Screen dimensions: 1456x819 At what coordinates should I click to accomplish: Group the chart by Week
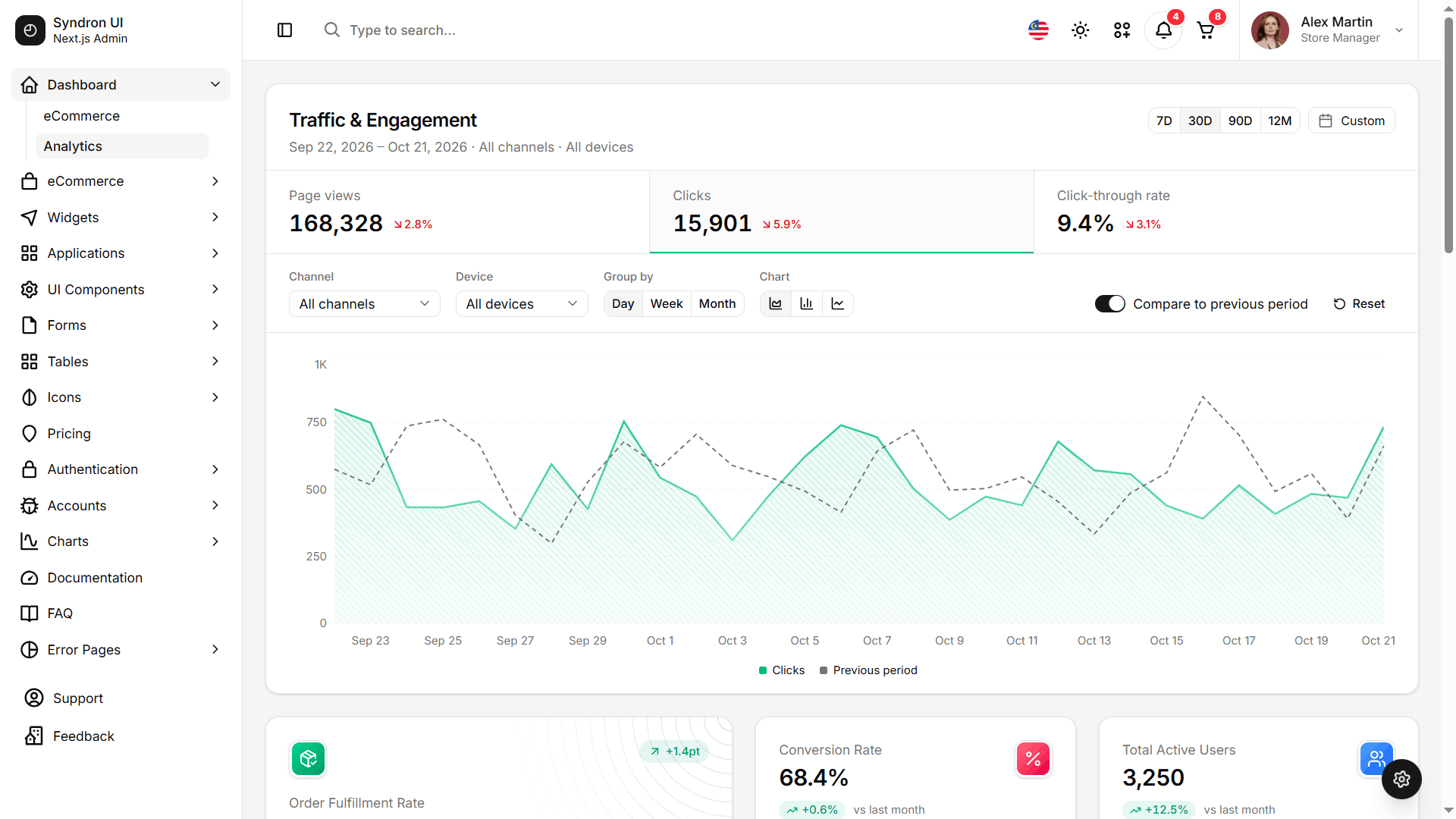(667, 303)
